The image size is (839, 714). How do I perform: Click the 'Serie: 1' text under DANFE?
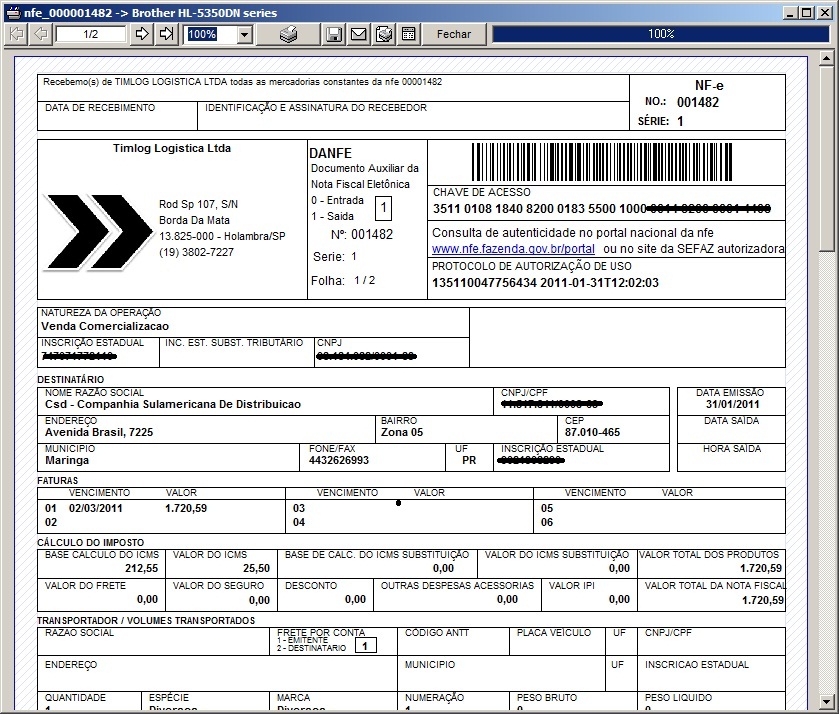tap(335, 257)
